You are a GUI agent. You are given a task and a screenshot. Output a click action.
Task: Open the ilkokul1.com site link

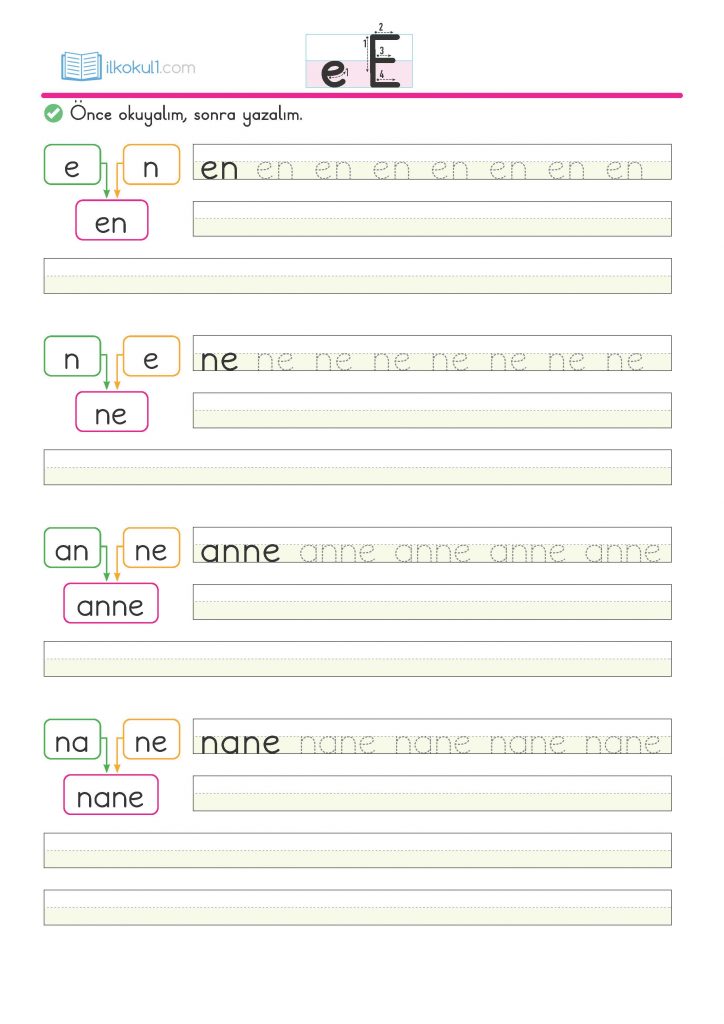(150, 68)
